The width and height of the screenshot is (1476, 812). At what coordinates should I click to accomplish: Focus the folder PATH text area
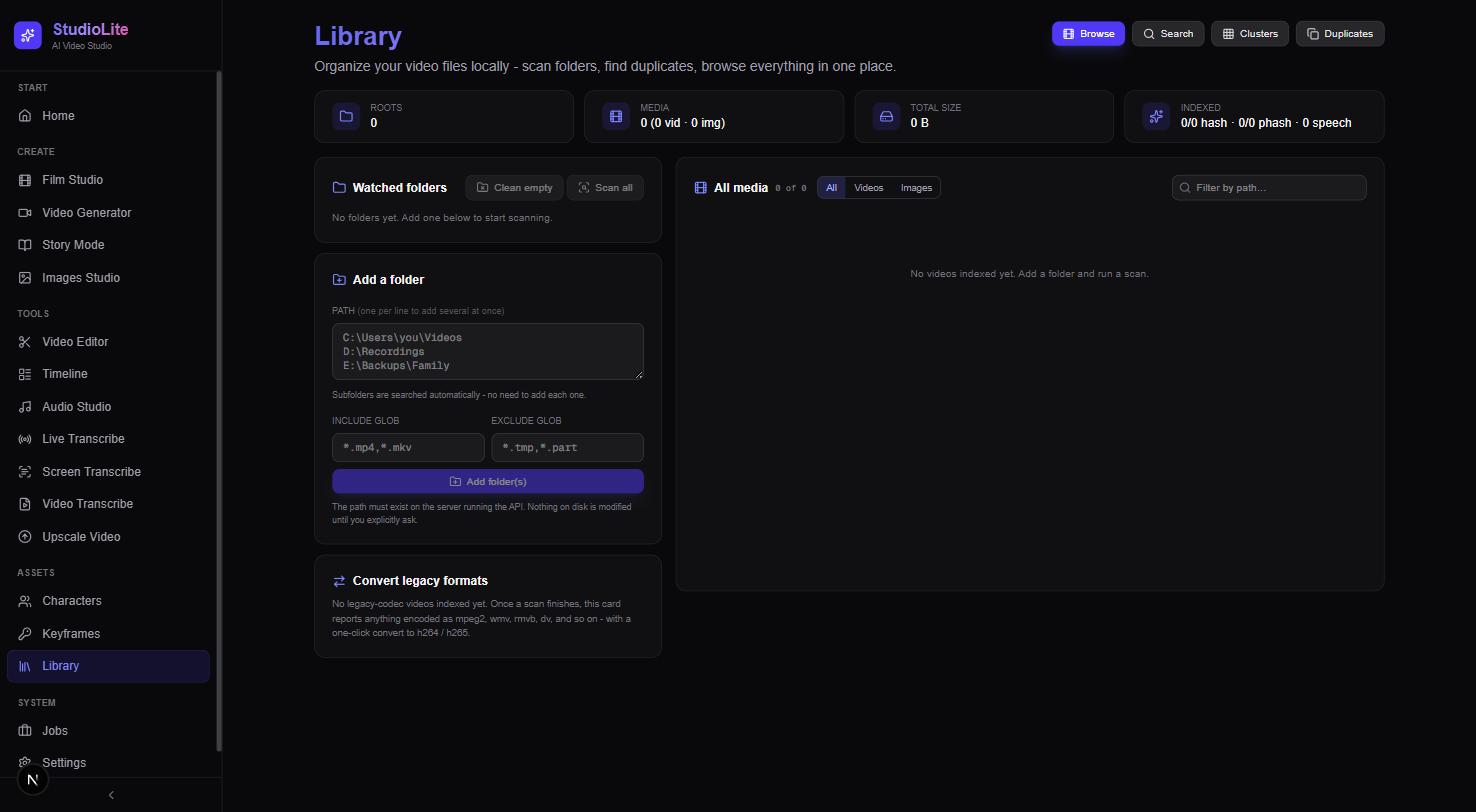488,351
